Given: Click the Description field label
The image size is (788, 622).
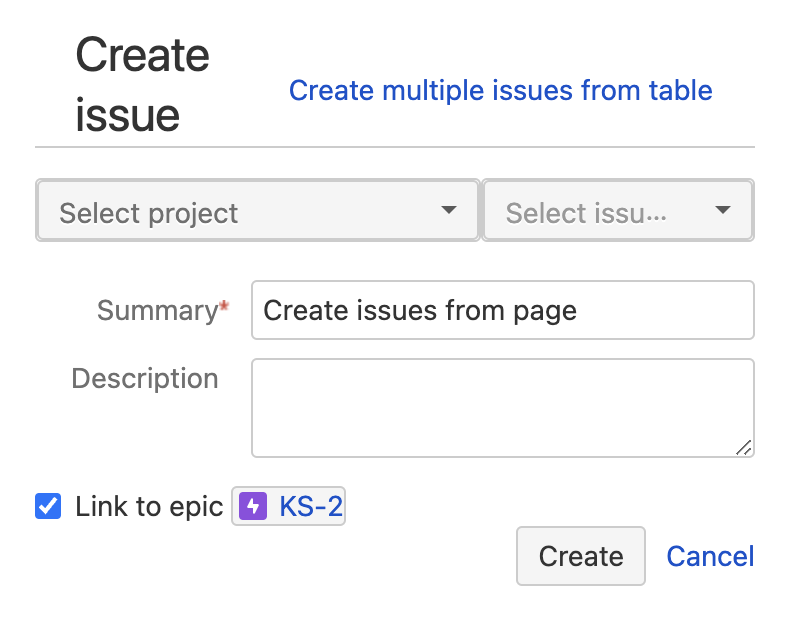Looking at the screenshot, I should [145, 379].
